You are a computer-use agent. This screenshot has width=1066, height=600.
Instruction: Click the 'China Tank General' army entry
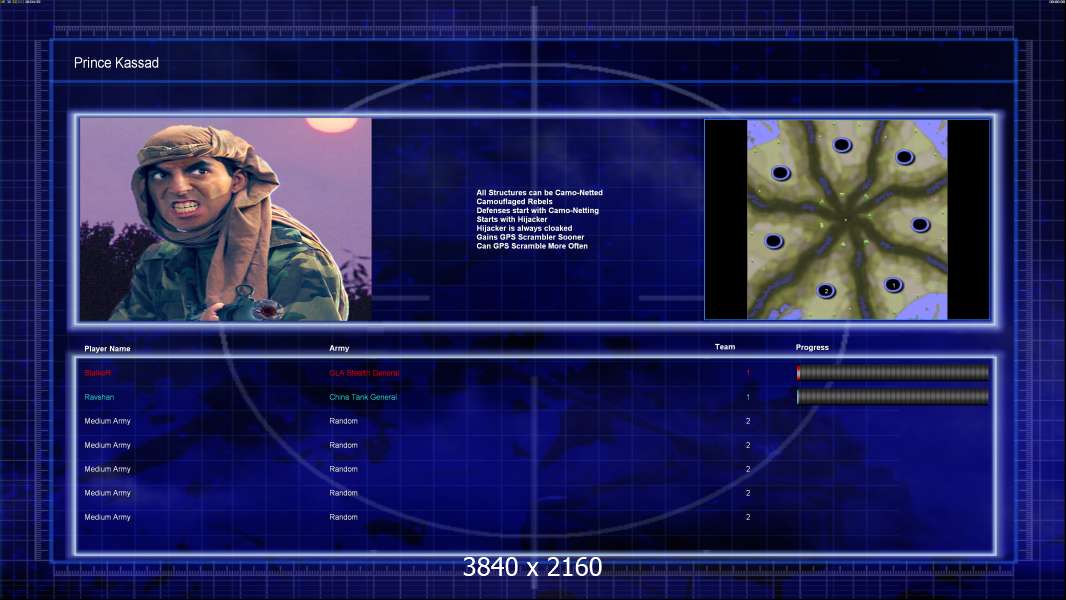(x=363, y=397)
